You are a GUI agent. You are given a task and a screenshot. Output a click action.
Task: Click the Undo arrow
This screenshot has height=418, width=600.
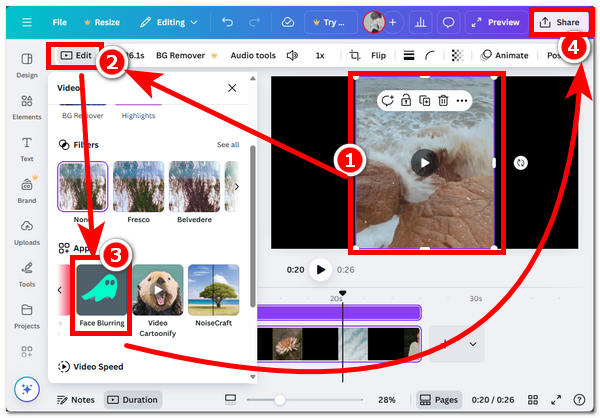click(x=228, y=21)
